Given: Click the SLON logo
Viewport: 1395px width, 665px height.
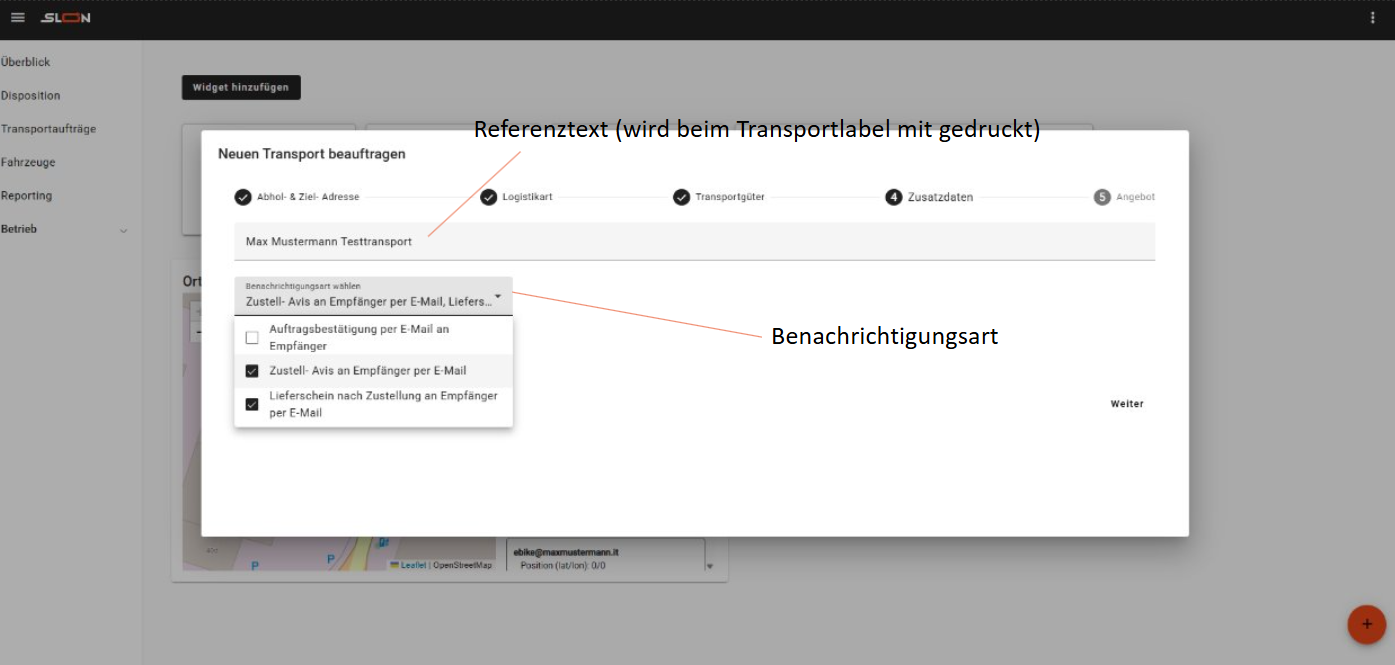Looking at the screenshot, I should click(66, 18).
